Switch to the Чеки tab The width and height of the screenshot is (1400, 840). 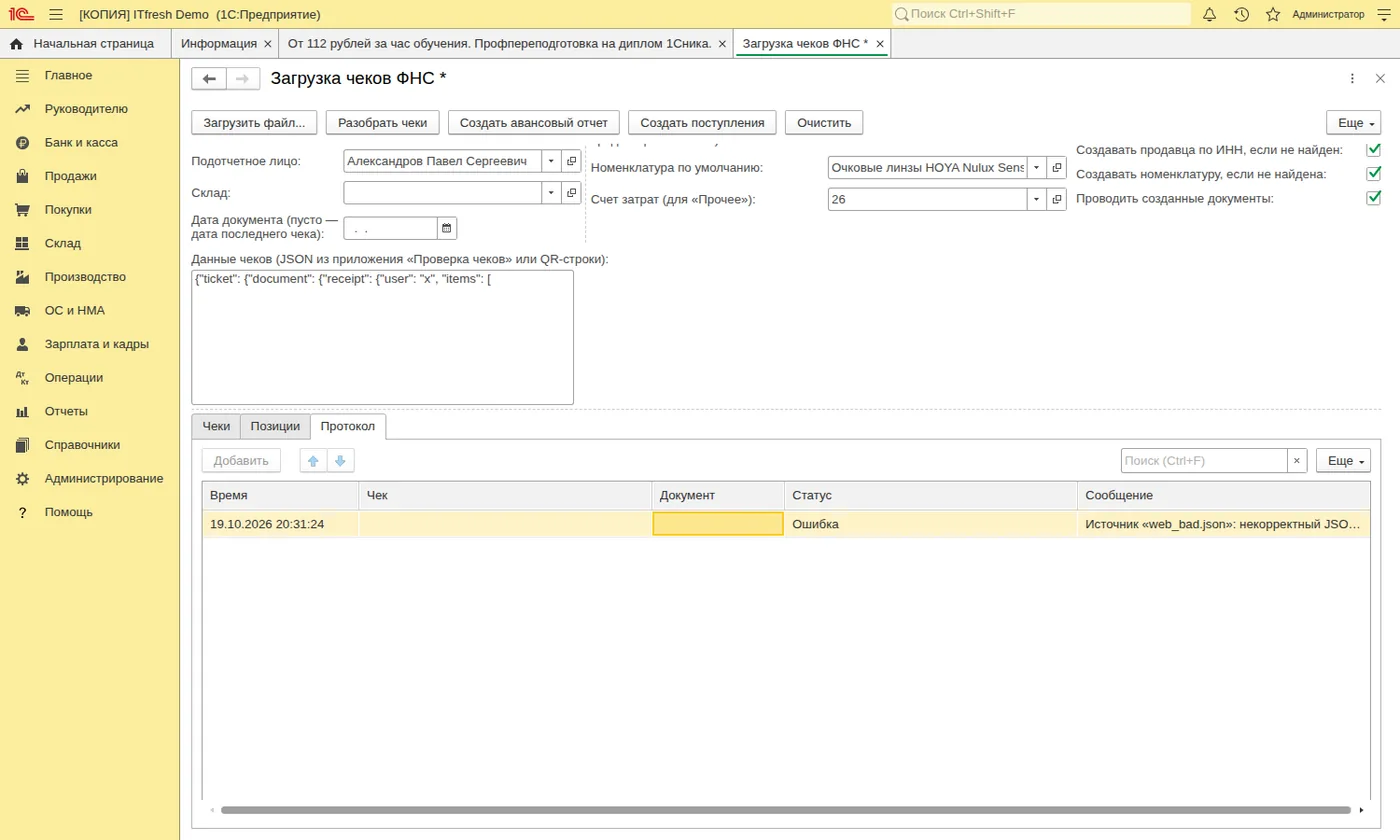pos(216,426)
